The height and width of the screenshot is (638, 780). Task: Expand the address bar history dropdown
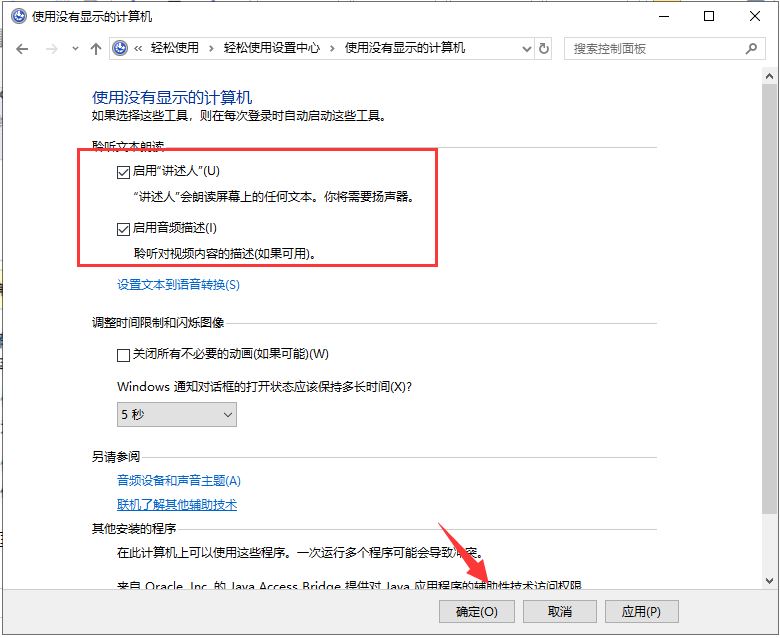click(526, 48)
